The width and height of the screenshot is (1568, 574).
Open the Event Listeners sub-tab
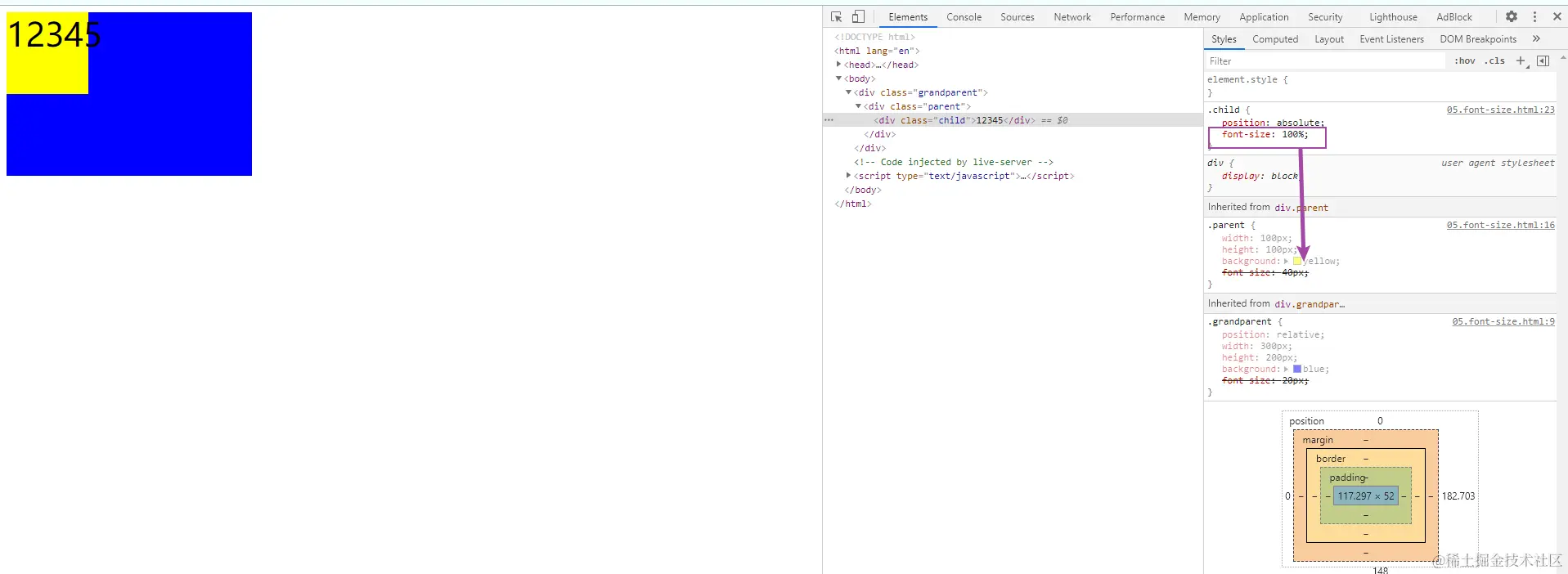[1391, 39]
